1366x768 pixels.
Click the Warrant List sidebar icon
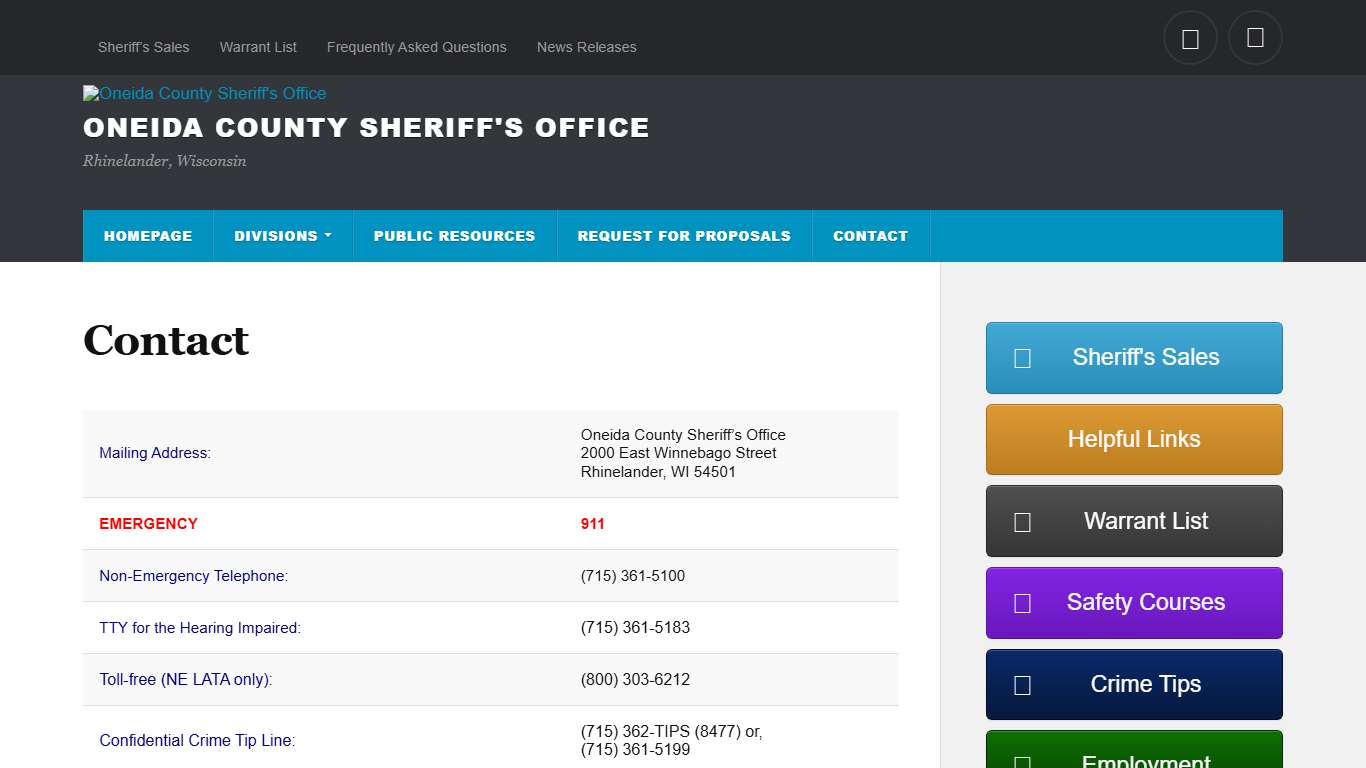[x=1021, y=520]
